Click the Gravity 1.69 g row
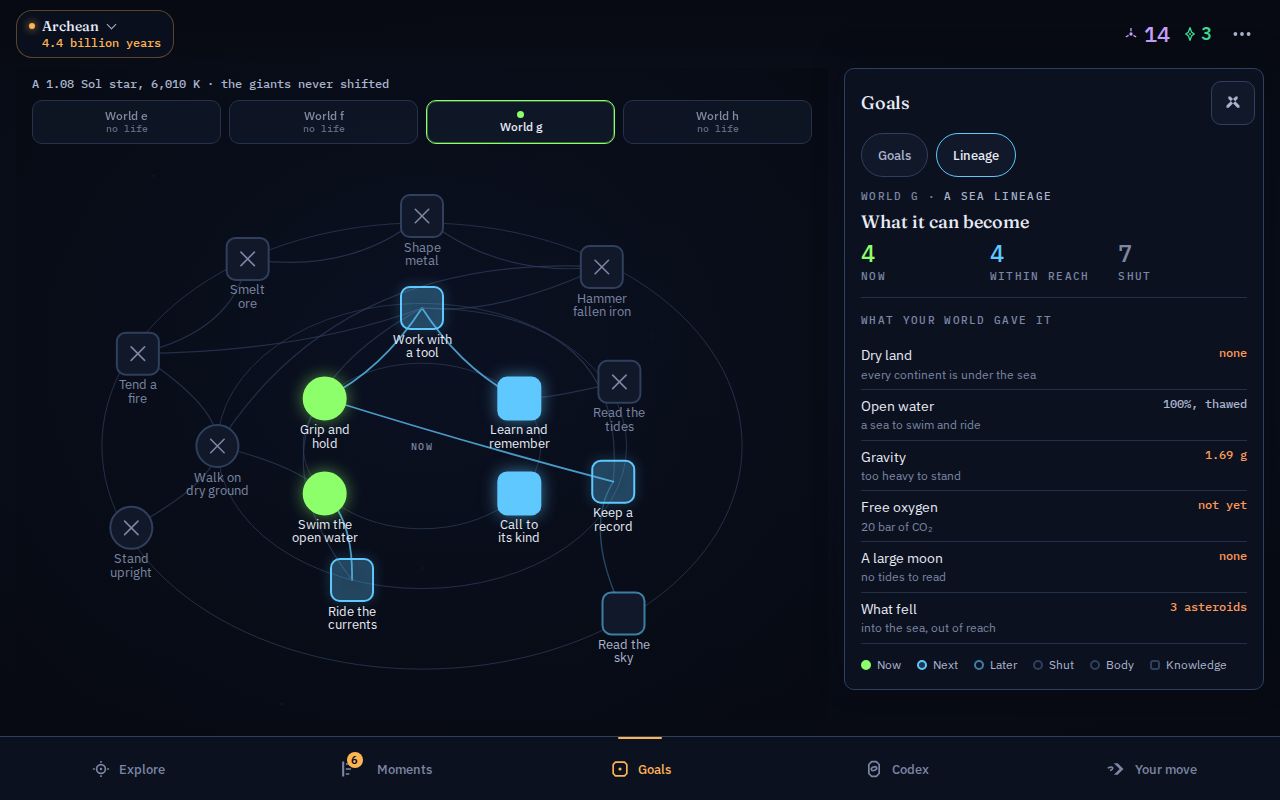This screenshot has height=800, width=1280. click(x=1054, y=466)
